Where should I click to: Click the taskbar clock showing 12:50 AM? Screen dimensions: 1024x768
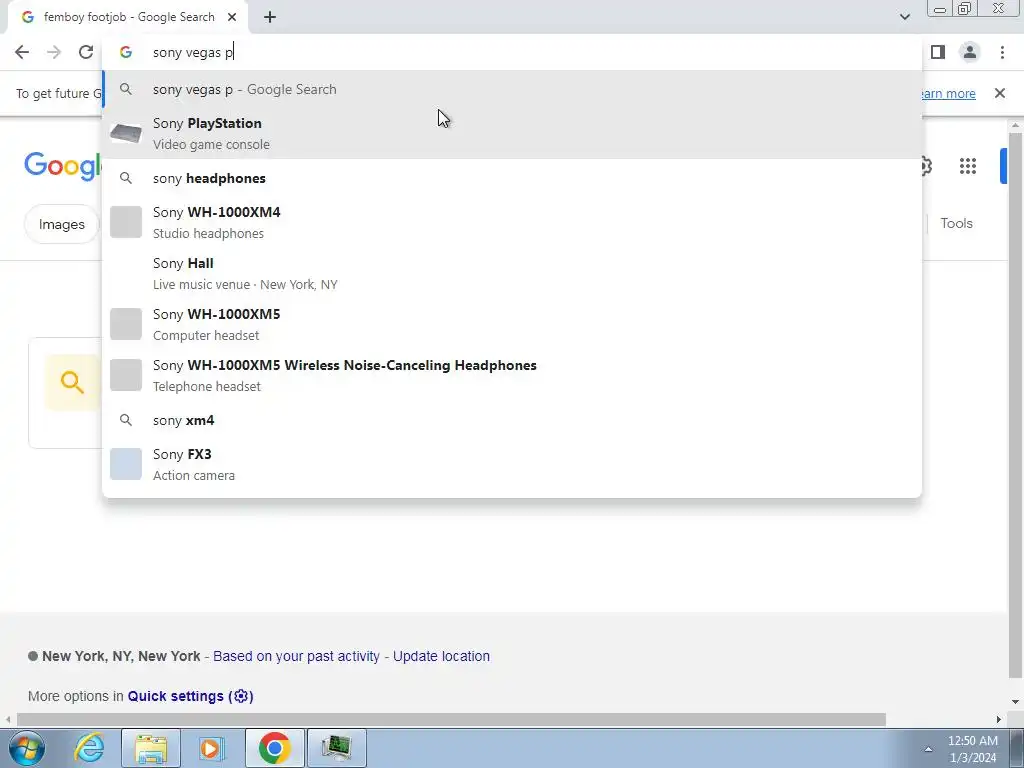click(972, 749)
